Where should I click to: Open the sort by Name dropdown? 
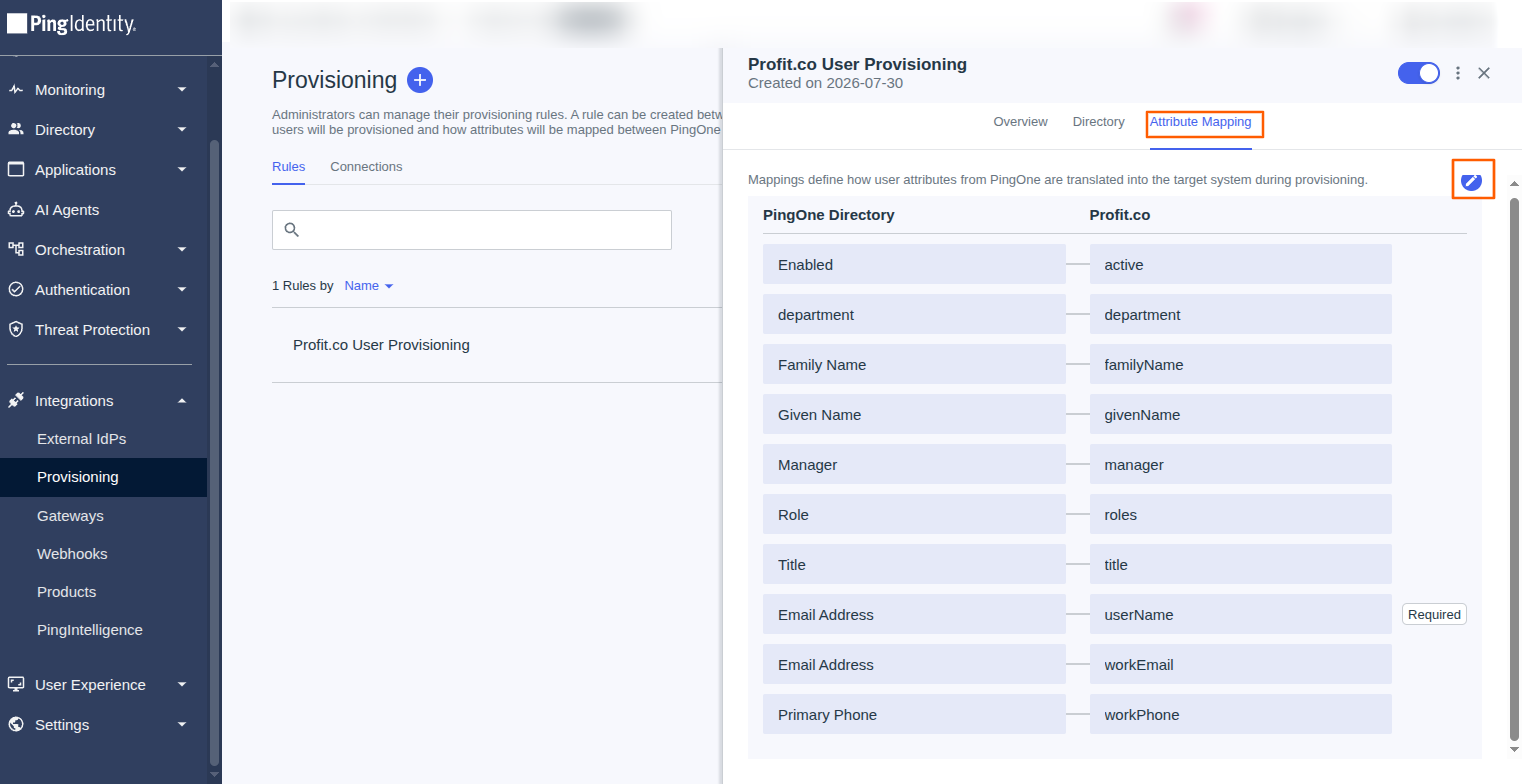369,286
